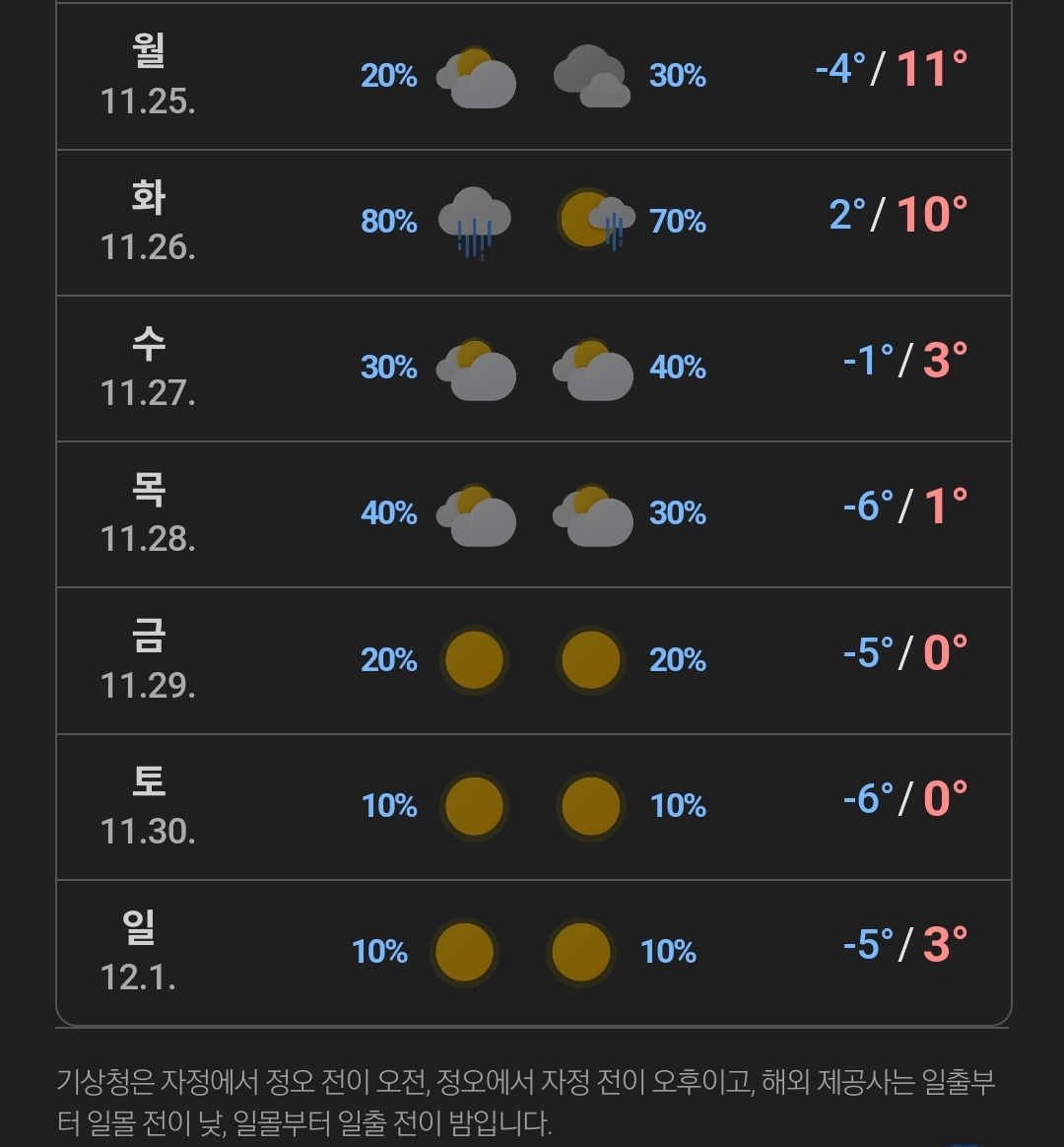Click Saturday 11.30 afternoon sunny icon
Screen dimensions: 1064x1147
click(x=591, y=806)
